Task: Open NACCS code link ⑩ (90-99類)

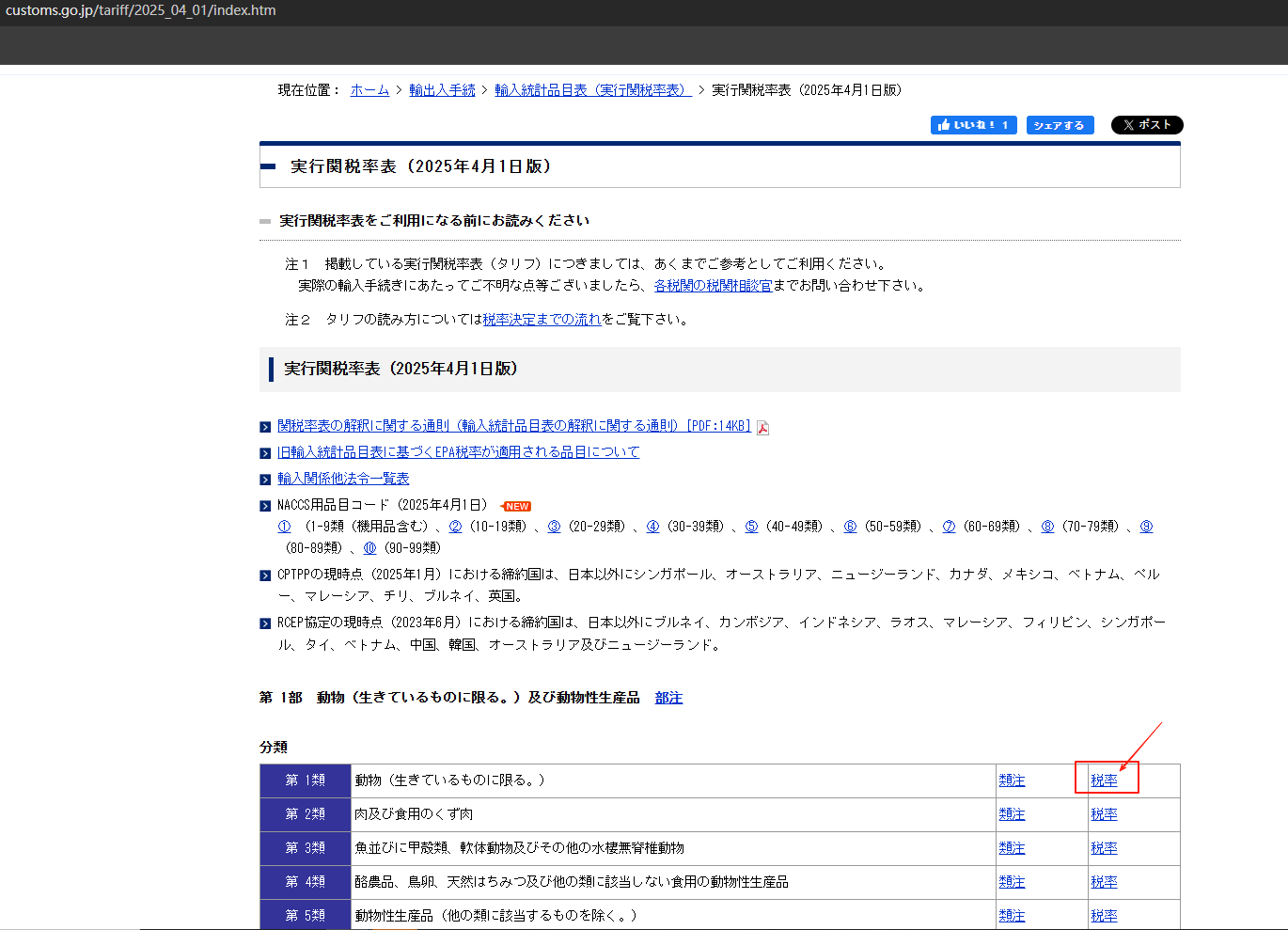Action: point(369,548)
